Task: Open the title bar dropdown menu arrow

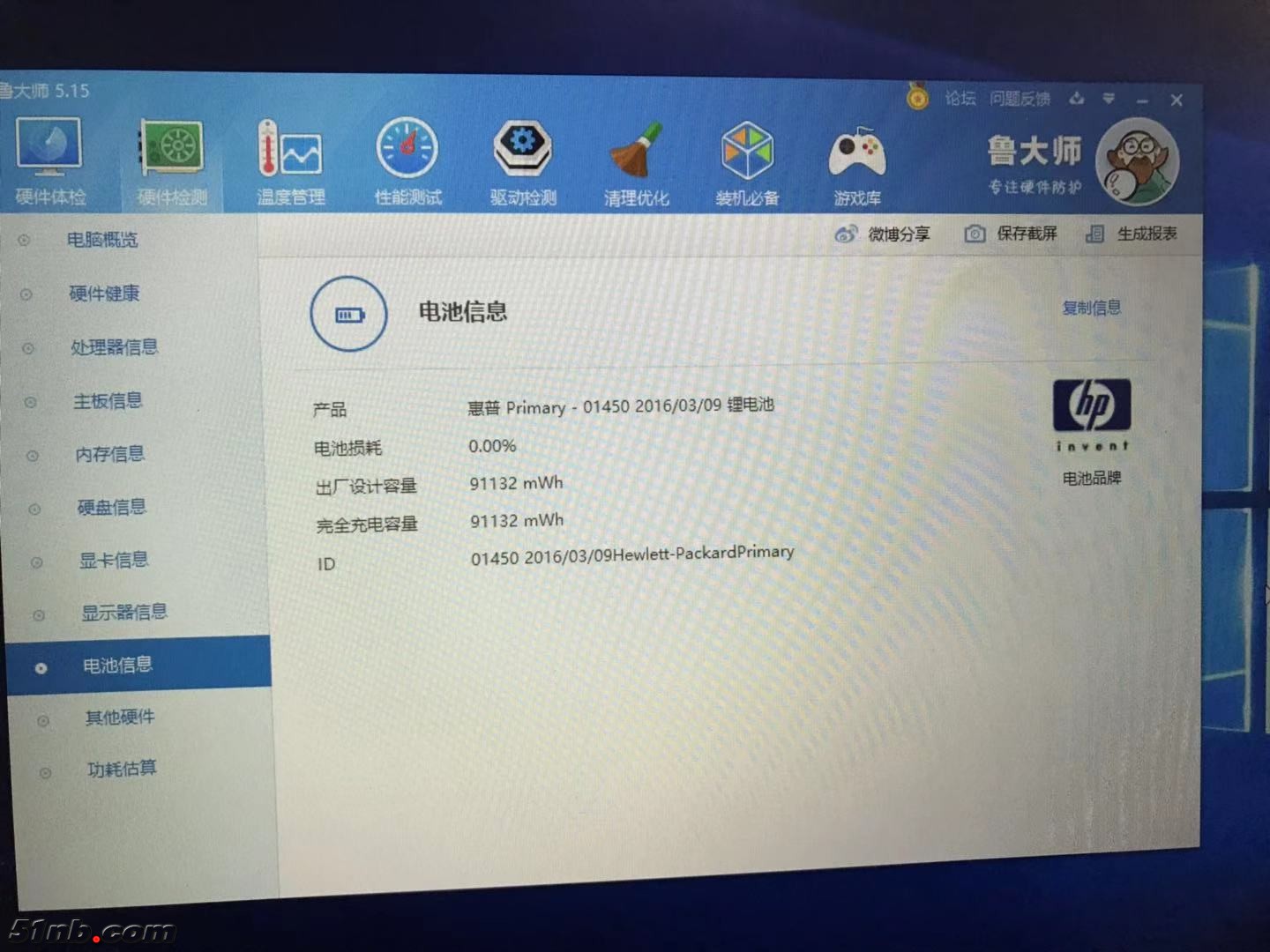Action: (x=1109, y=99)
